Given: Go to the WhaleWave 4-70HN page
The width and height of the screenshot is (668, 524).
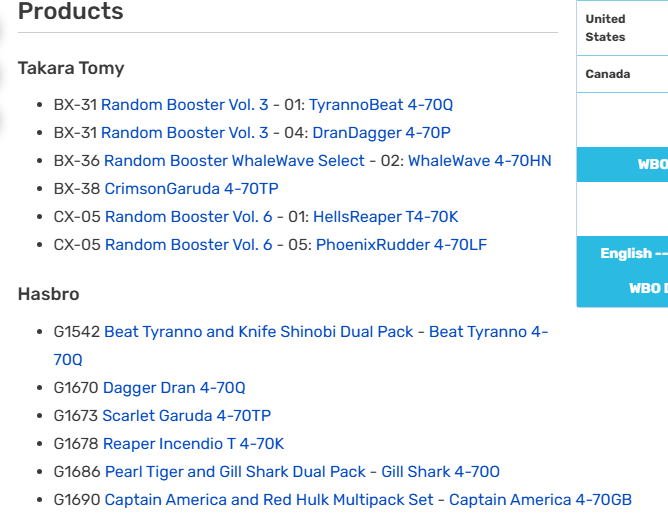Looking at the screenshot, I should click(x=479, y=161).
